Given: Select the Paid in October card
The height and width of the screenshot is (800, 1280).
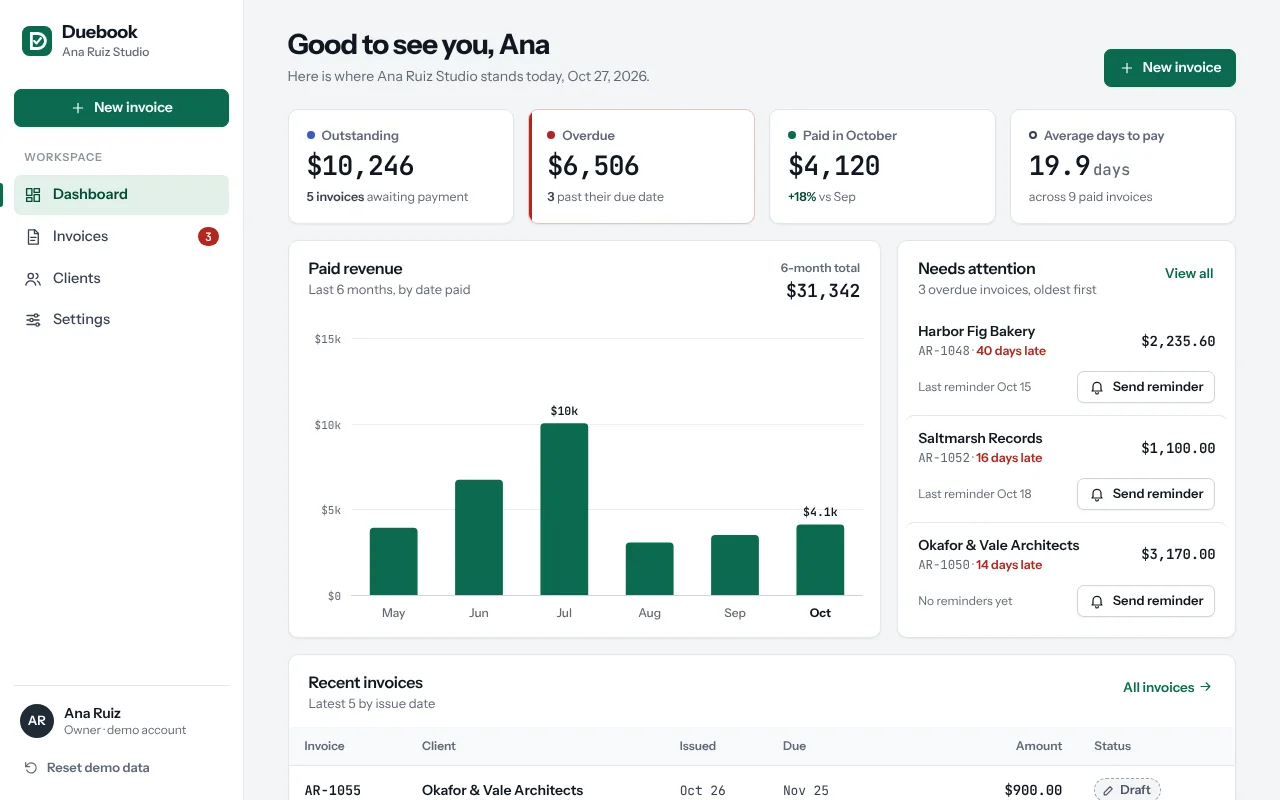Looking at the screenshot, I should (882, 167).
